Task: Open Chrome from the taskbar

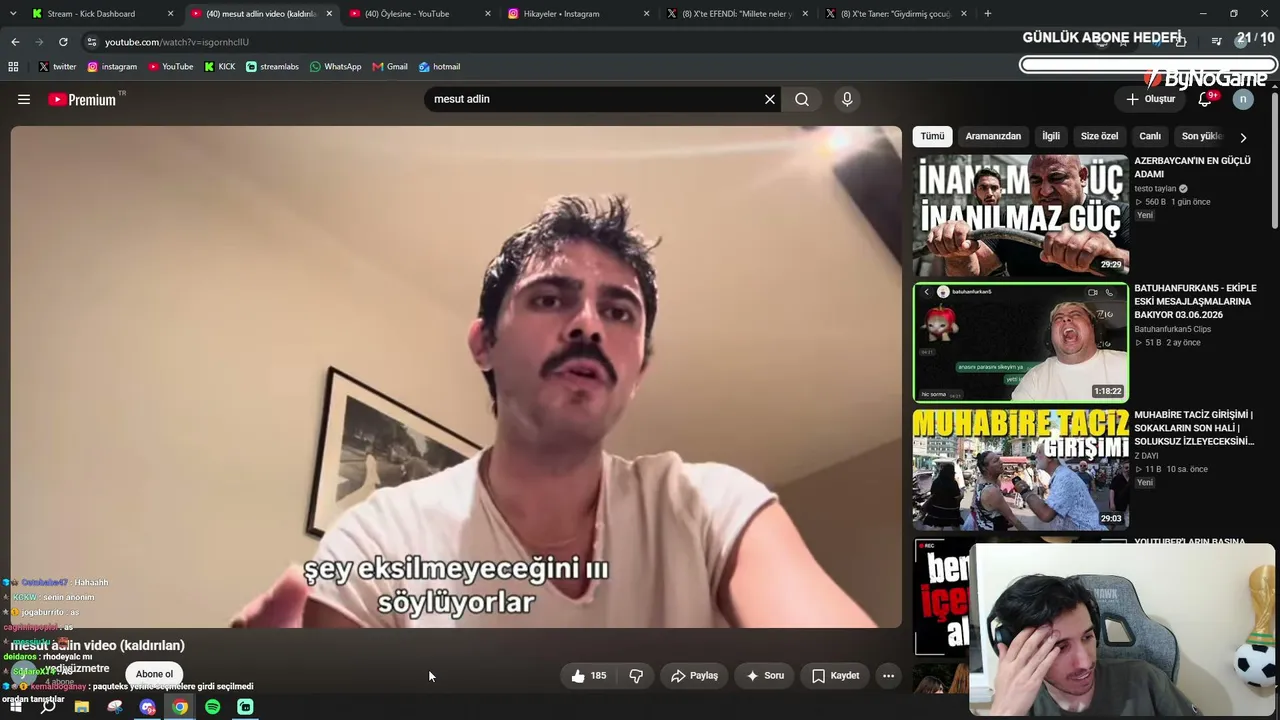Action: [x=180, y=707]
